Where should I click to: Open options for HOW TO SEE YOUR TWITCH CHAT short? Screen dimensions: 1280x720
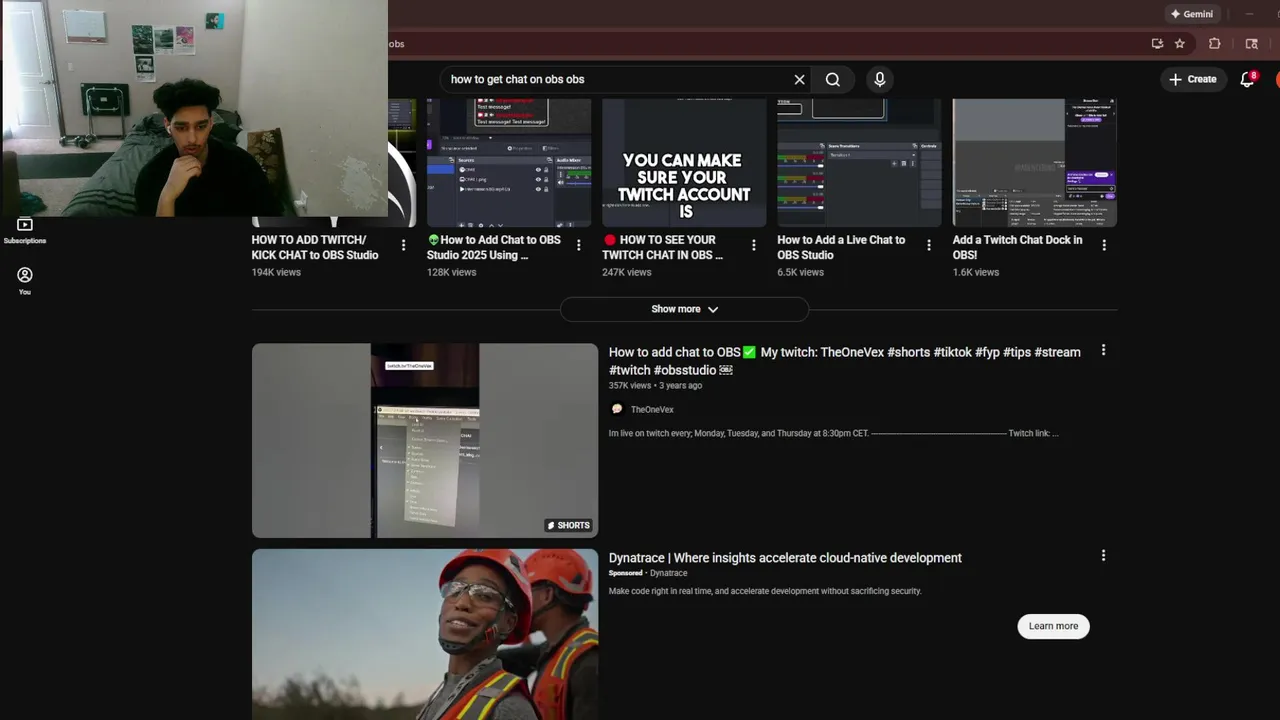pos(753,245)
